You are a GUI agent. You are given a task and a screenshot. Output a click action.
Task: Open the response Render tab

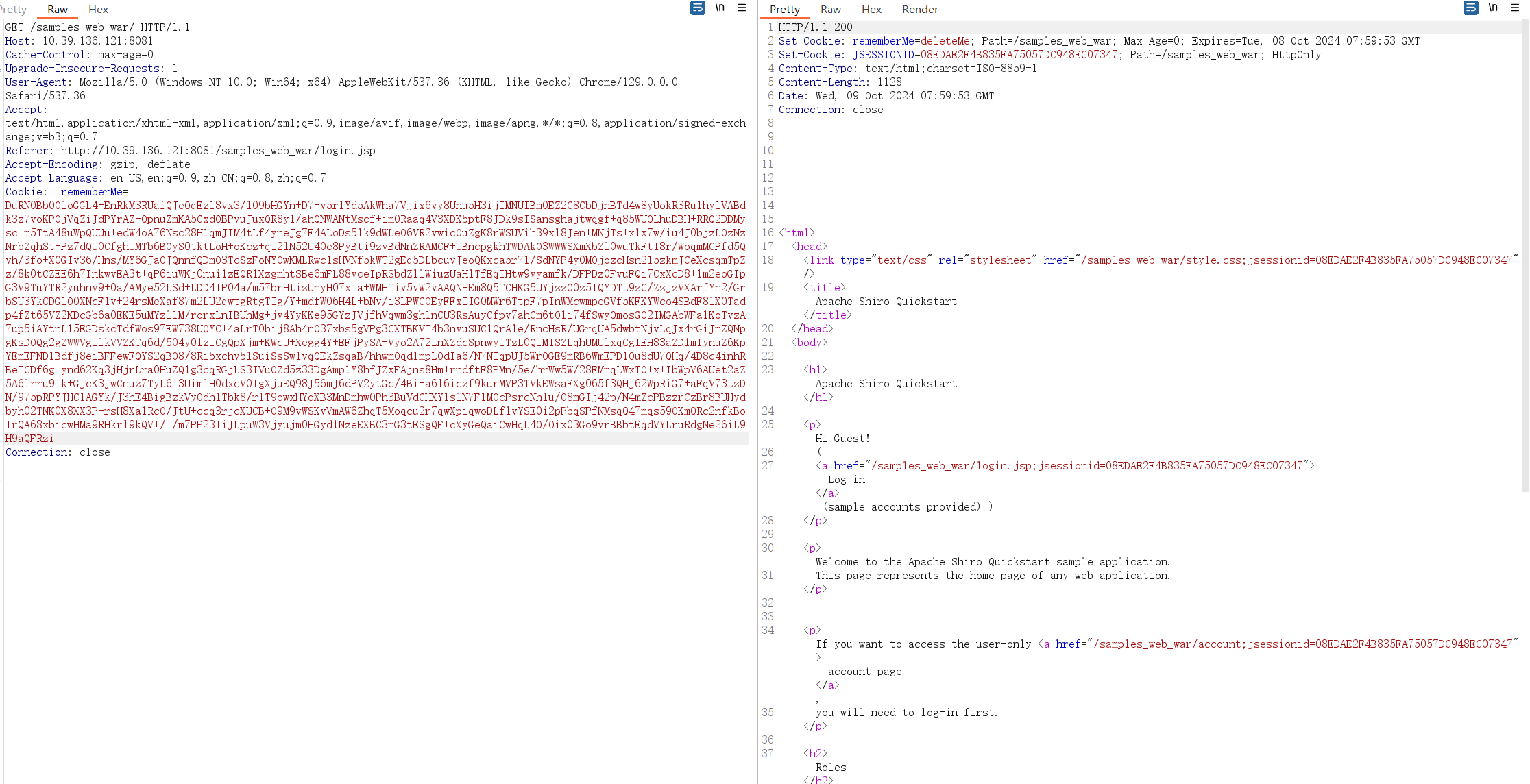point(919,9)
